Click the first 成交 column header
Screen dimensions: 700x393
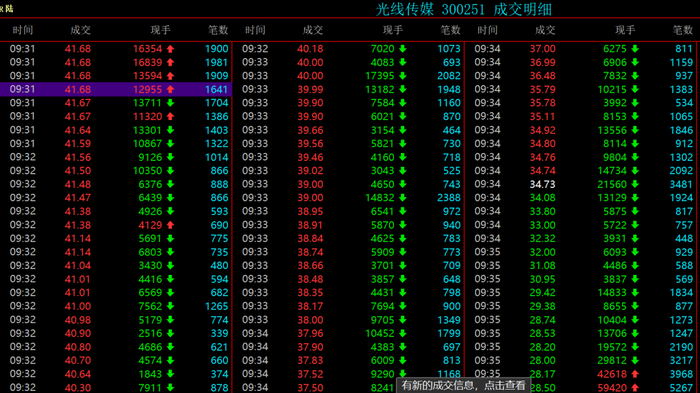click(80, 30)
